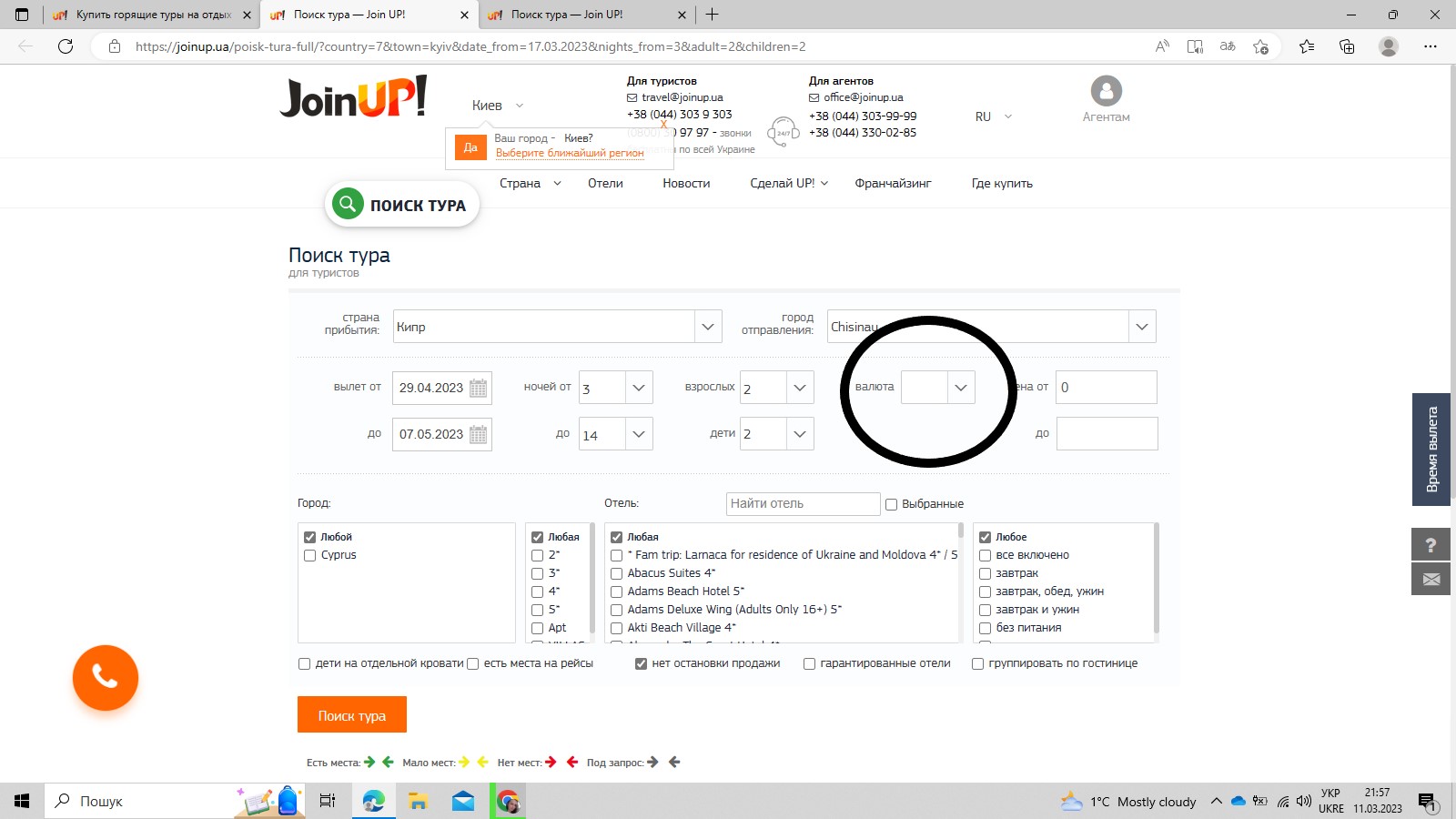This screenshot has width=1456, height=819.
Task: Expand the взрослых count dropdown
Action: [799, 388]
